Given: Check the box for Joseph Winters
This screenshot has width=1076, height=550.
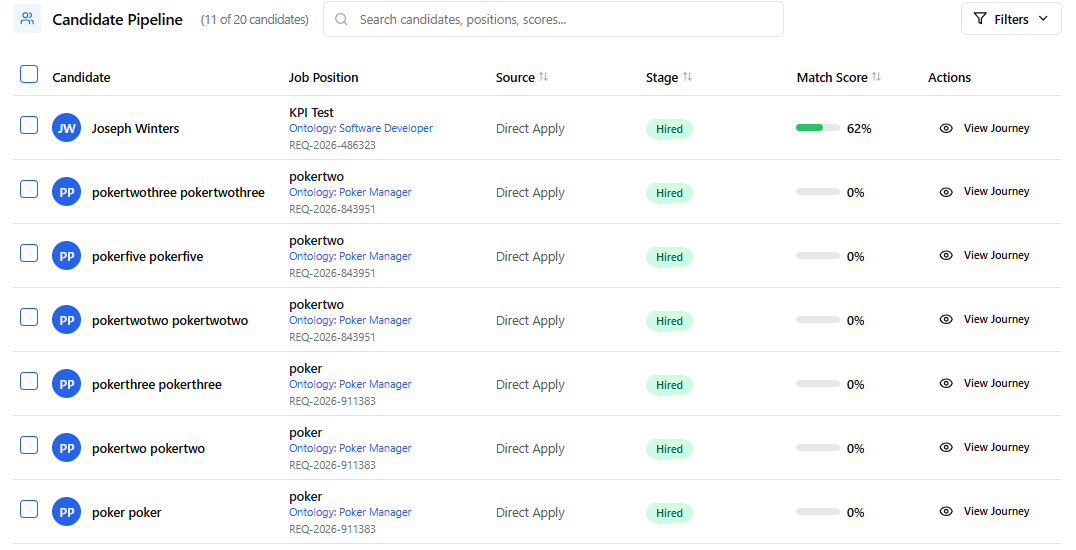Looking at the screenshot, I should coord(29,125).
